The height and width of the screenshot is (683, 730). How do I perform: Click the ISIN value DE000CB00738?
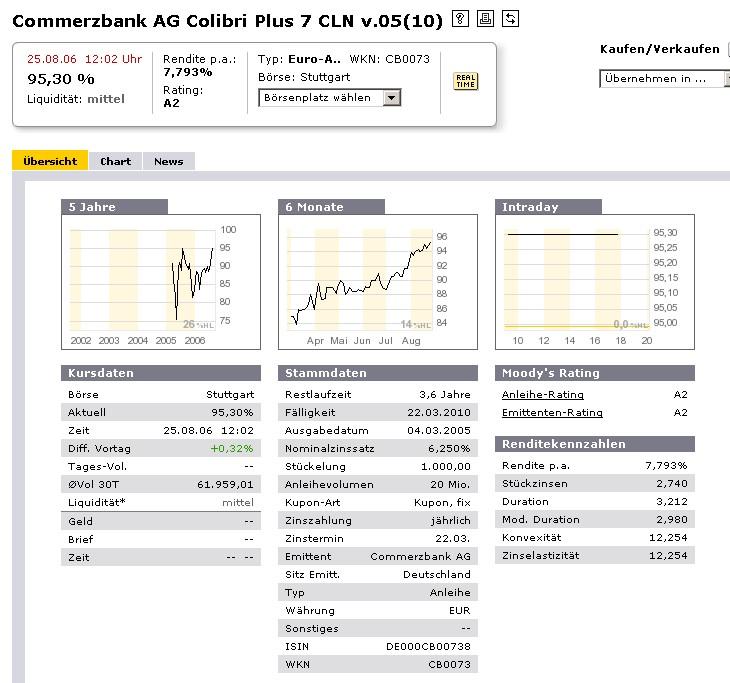(x=428, y=646)
